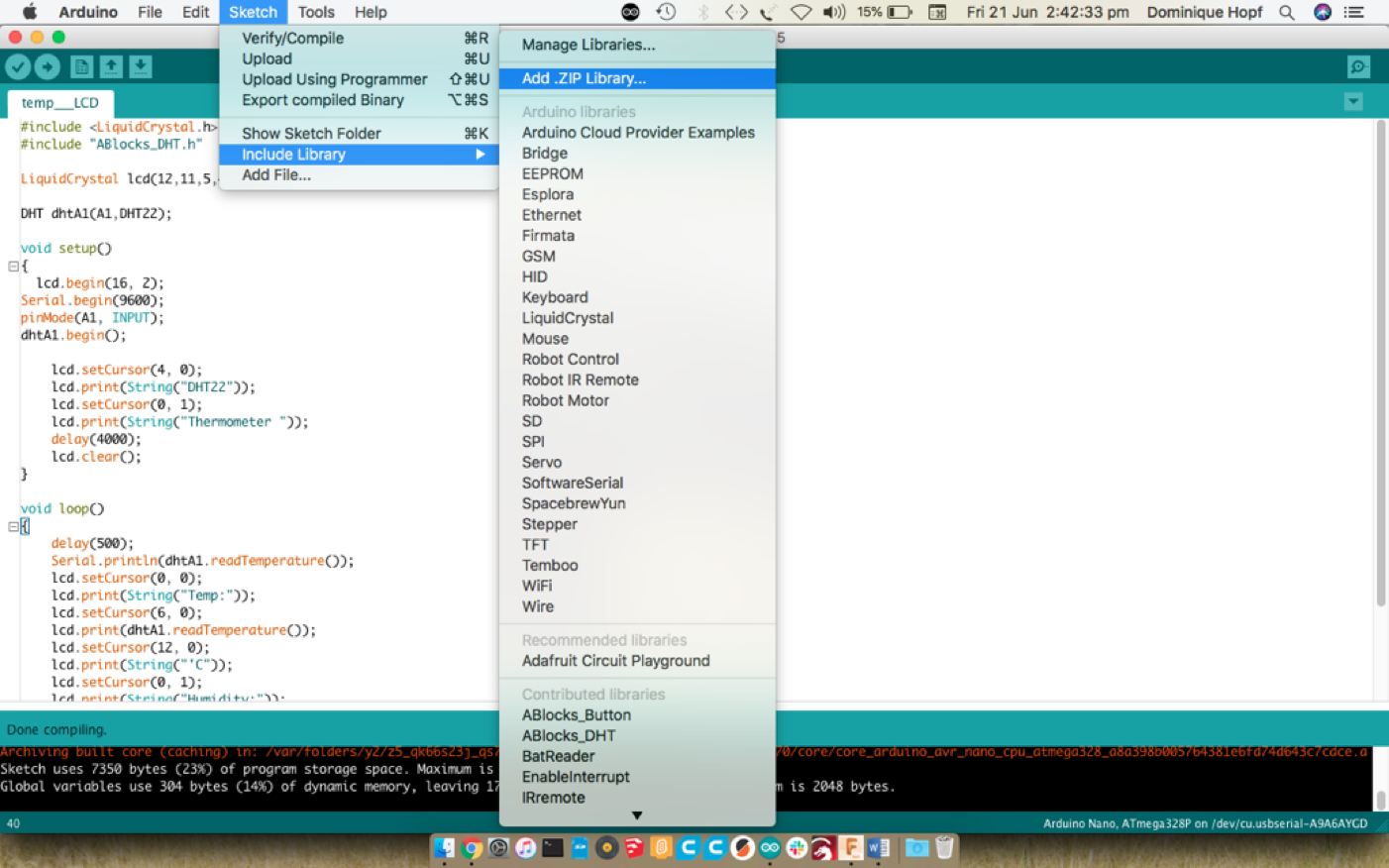This screenshot has width=1389, height=868.
Task: Open Spotlight search in the menu bar
Action: 1286,12
